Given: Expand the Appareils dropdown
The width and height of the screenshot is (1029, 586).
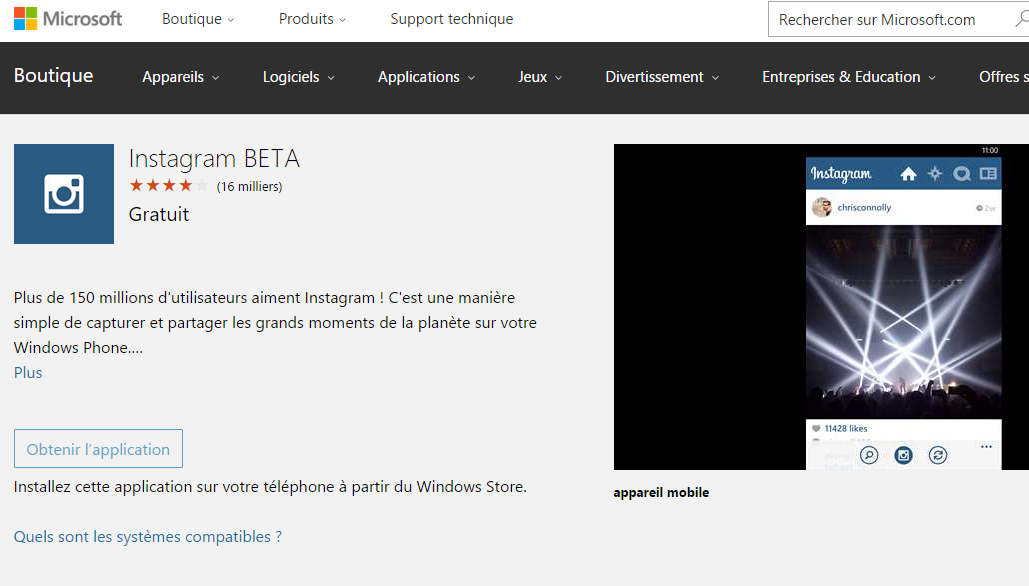Looking at the screenshot, I should 180,77.
